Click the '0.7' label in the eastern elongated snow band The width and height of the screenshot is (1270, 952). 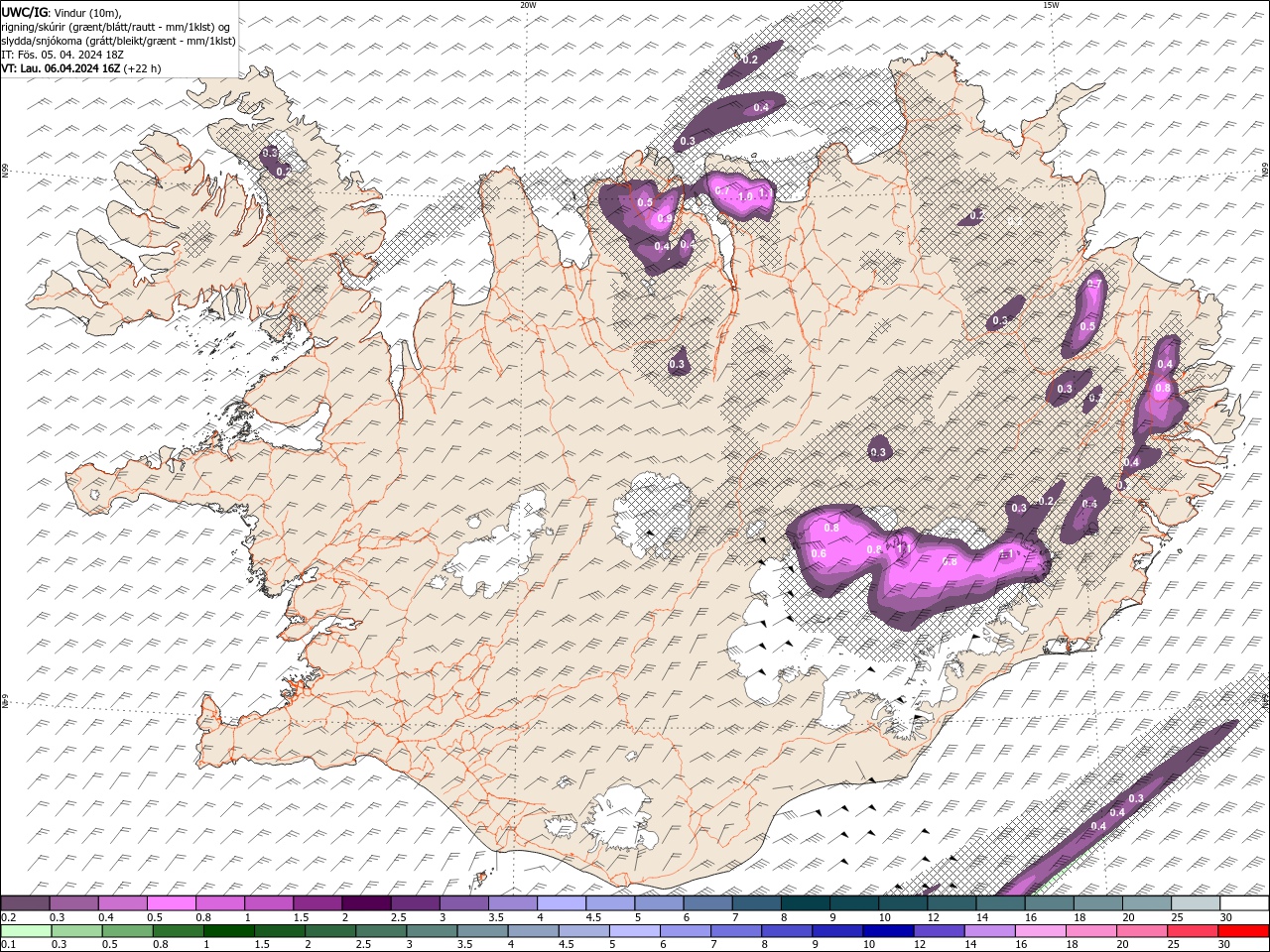click(x=1094, y=285)
